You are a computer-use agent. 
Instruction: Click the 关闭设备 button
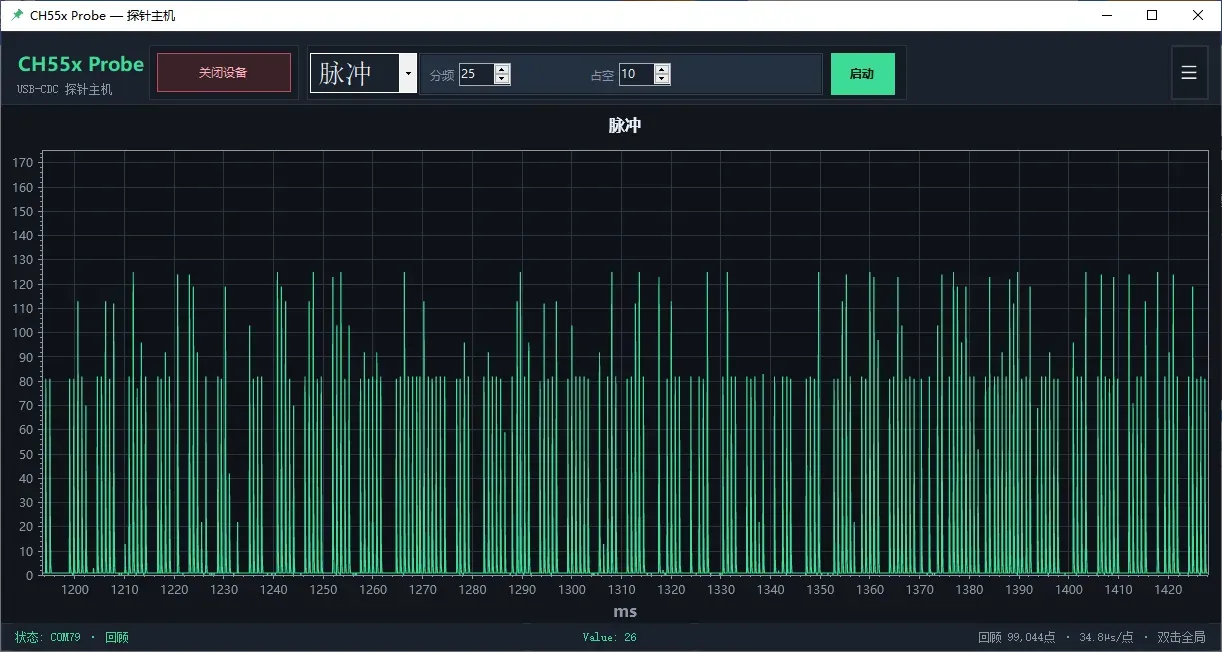[224, 73]
